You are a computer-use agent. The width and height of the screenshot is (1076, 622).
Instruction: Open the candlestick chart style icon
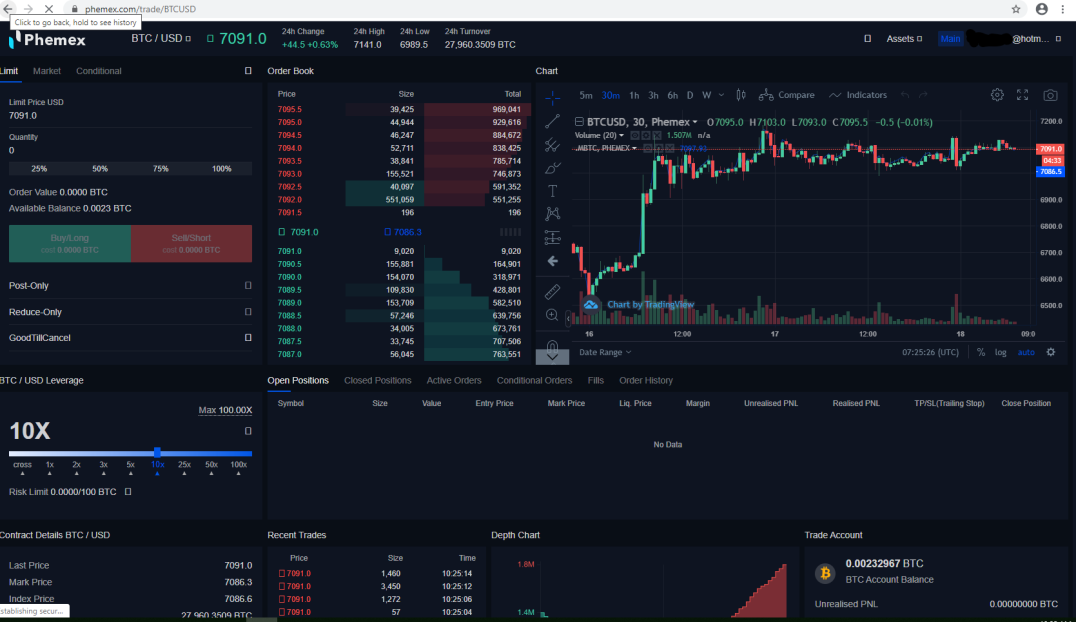tap(740, 95)
